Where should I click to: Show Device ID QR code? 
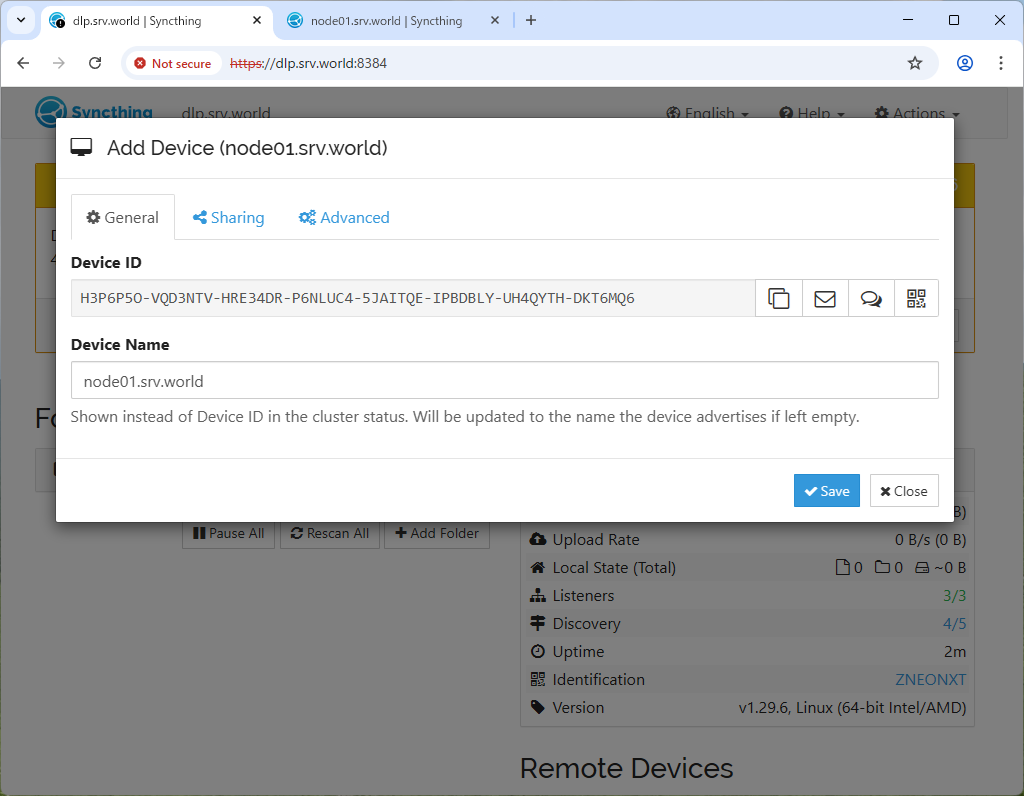click(x=916, y=298)
